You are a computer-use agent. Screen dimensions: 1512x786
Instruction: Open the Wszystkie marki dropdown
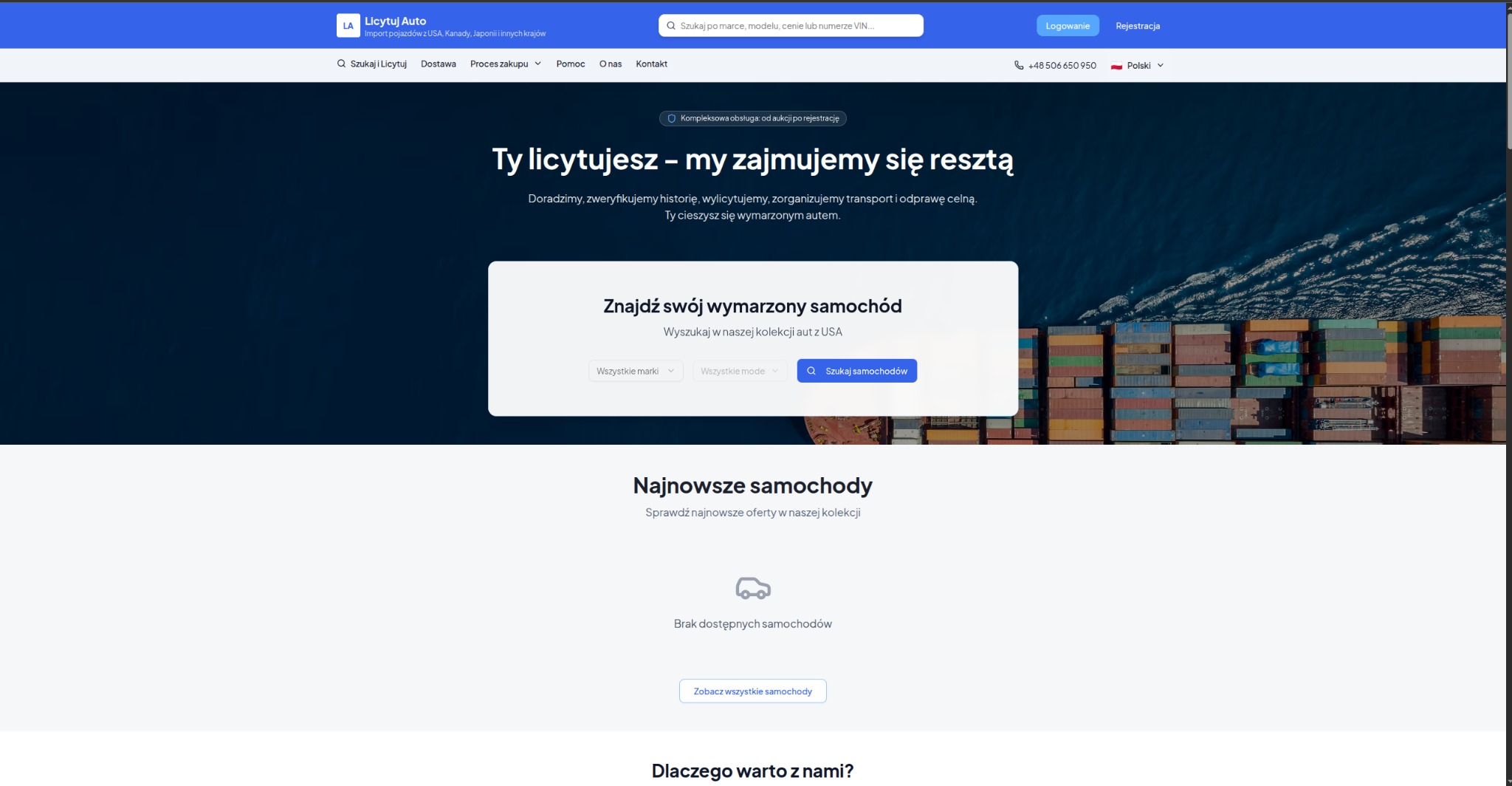(x=635, y=370)
